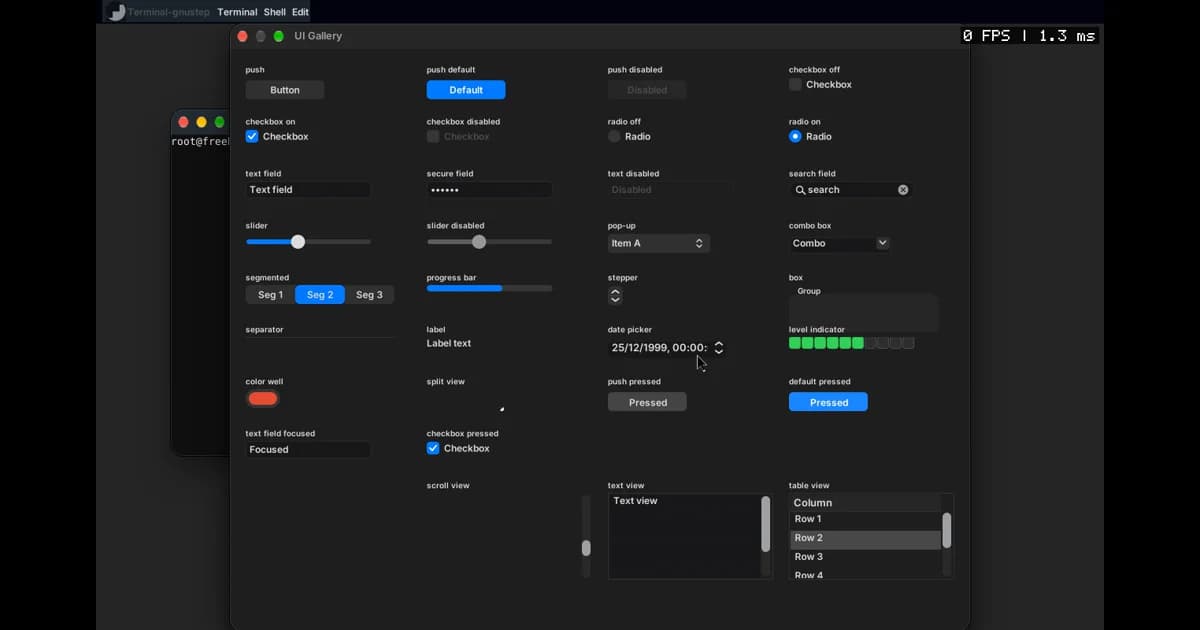Click the Group box
Screen dimensions: 1200x630
(x=864, y=311)
